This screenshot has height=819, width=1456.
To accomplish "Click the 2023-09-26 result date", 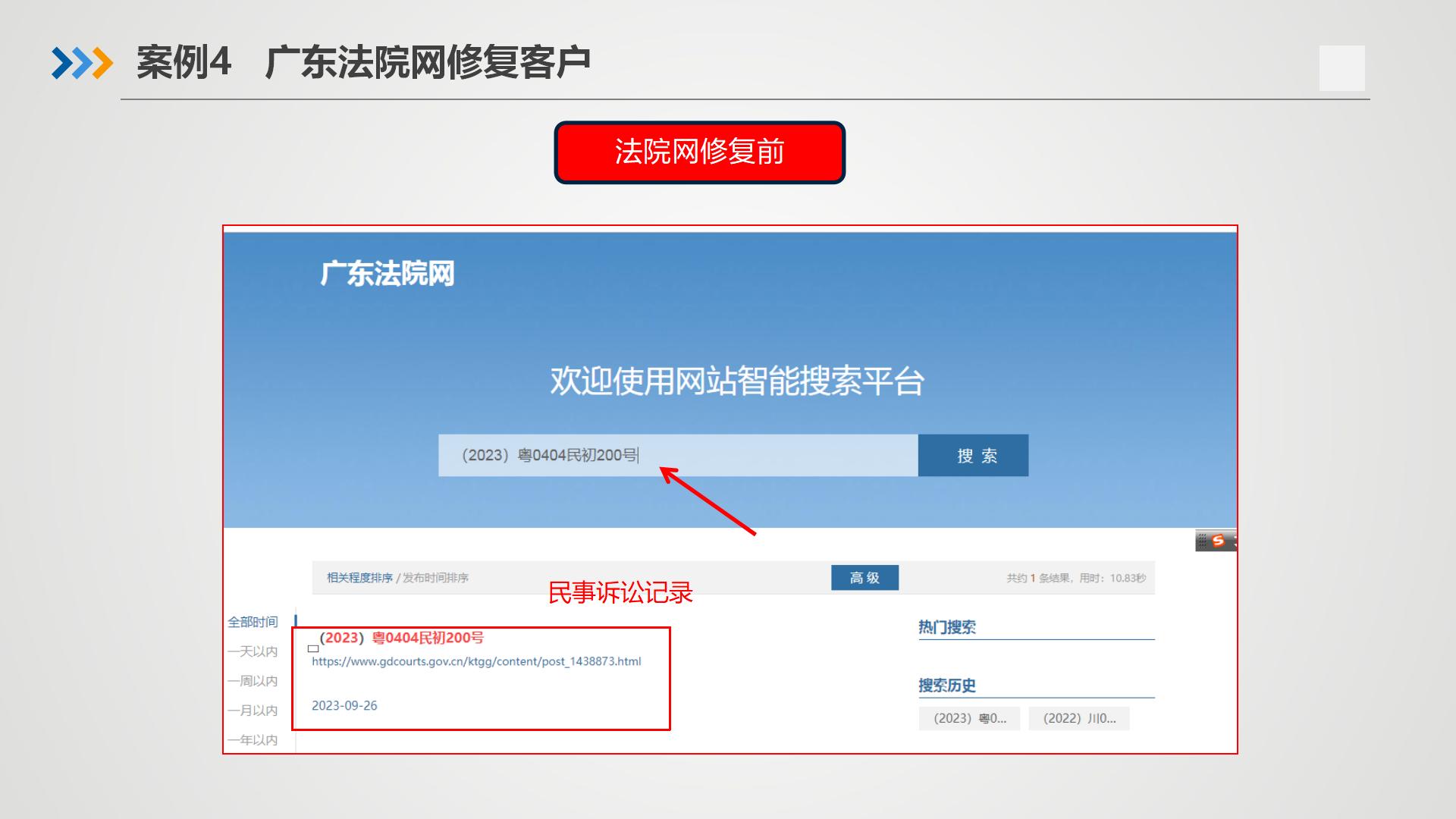I will tap(344, 705).
